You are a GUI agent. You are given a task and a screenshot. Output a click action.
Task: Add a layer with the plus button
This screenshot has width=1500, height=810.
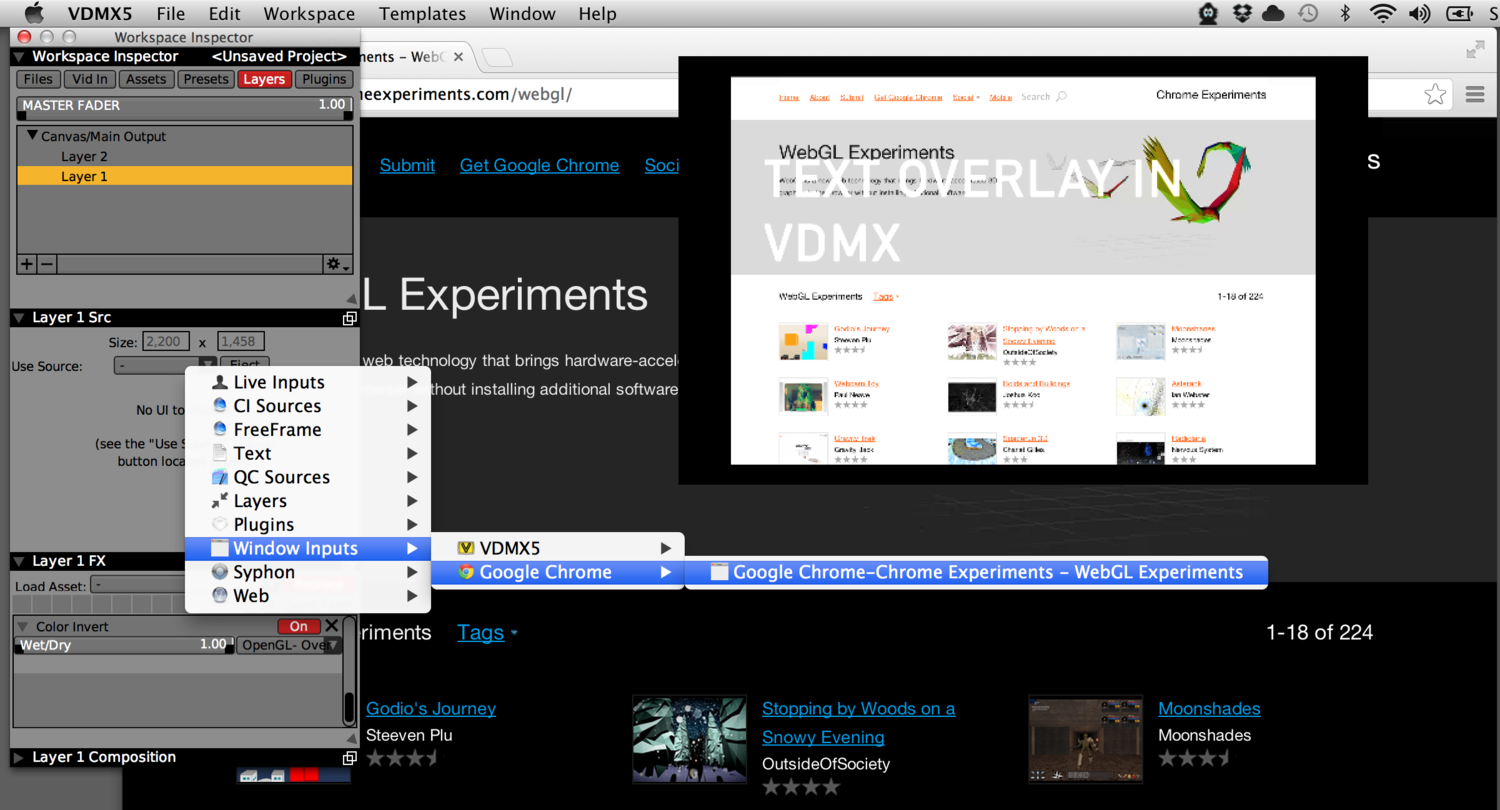tap(27, 264)
